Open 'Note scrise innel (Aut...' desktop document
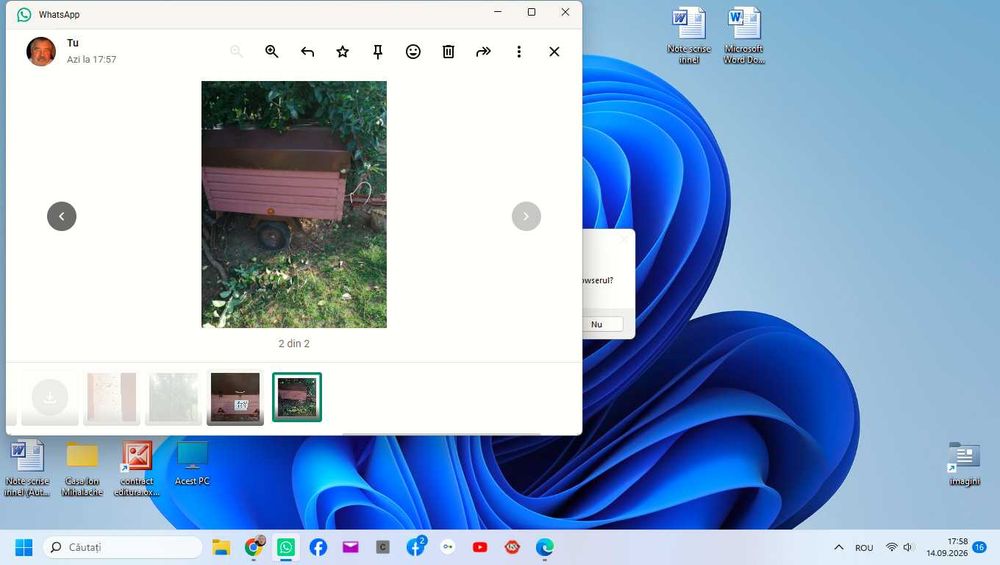 [27, 468]
